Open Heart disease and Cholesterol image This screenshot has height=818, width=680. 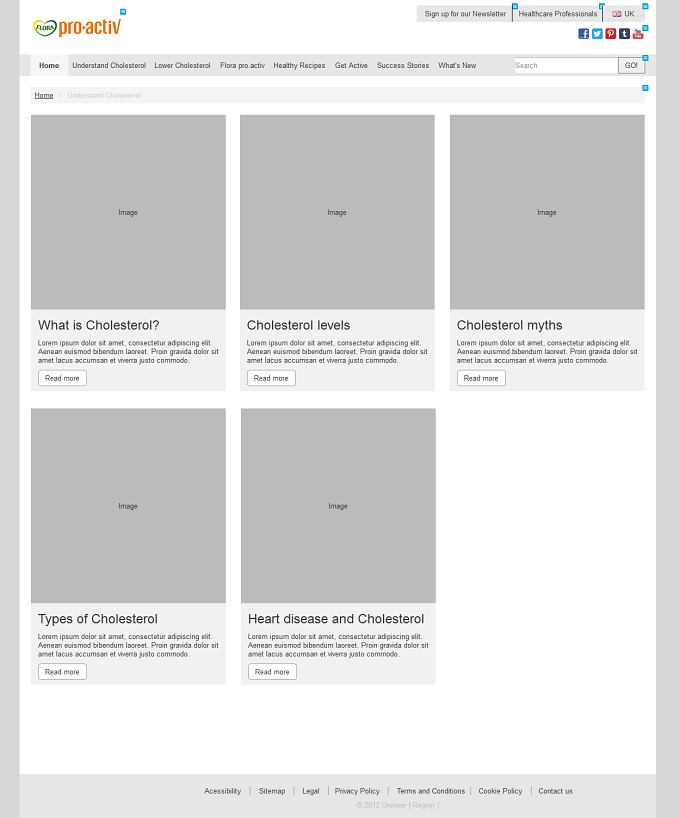[x=338, y=506]
